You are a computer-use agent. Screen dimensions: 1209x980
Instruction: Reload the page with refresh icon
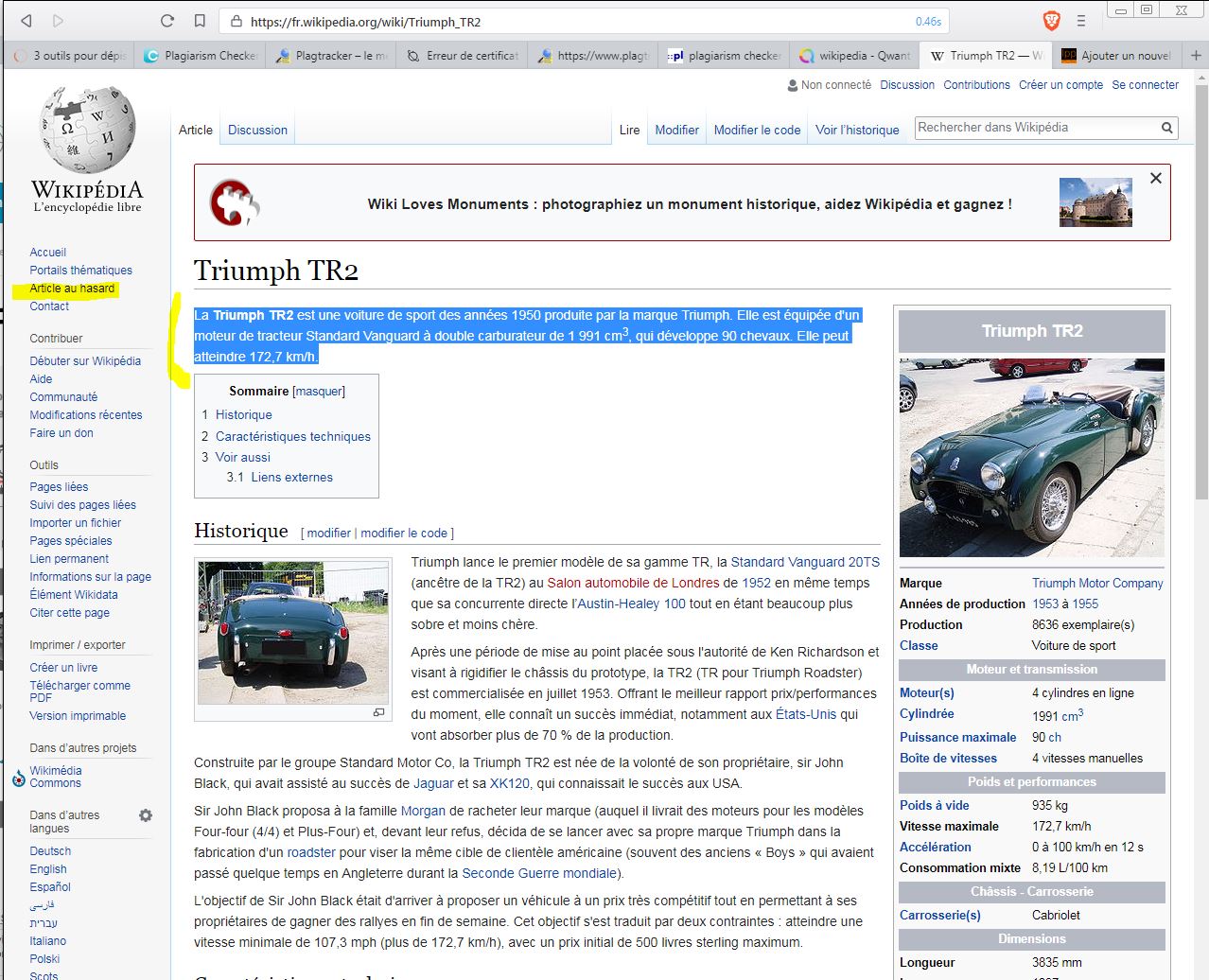coord(167,21)
